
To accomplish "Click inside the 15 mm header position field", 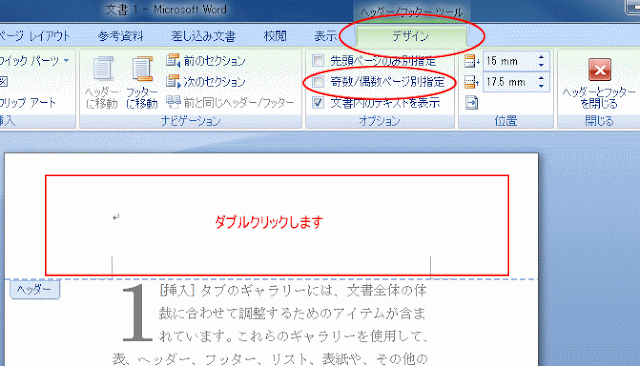I will point(510,61).
